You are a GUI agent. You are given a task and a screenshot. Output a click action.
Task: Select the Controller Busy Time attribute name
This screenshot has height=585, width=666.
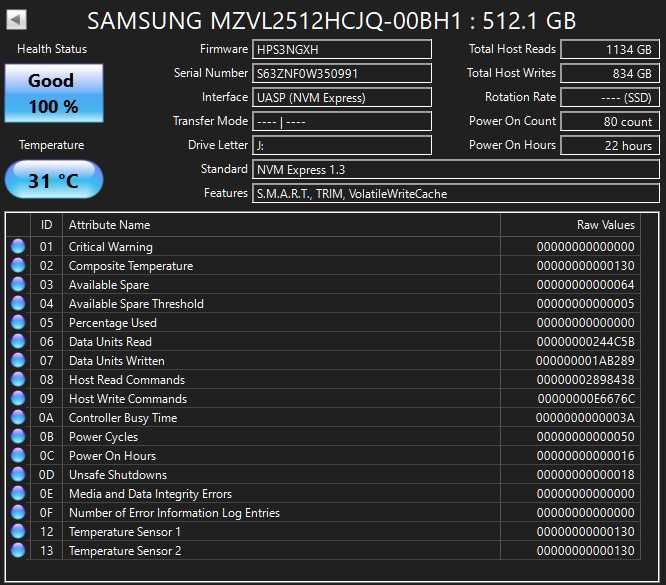point(123,418)
